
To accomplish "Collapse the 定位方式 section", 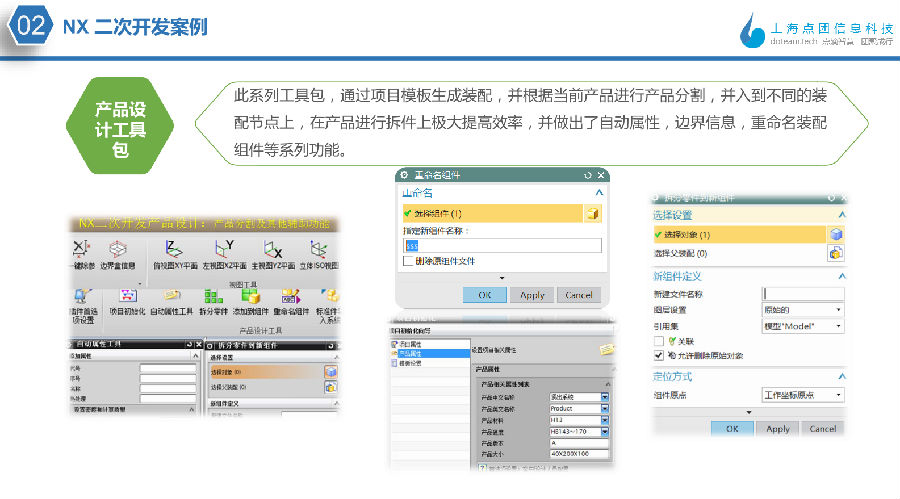I will pos(842,376).
